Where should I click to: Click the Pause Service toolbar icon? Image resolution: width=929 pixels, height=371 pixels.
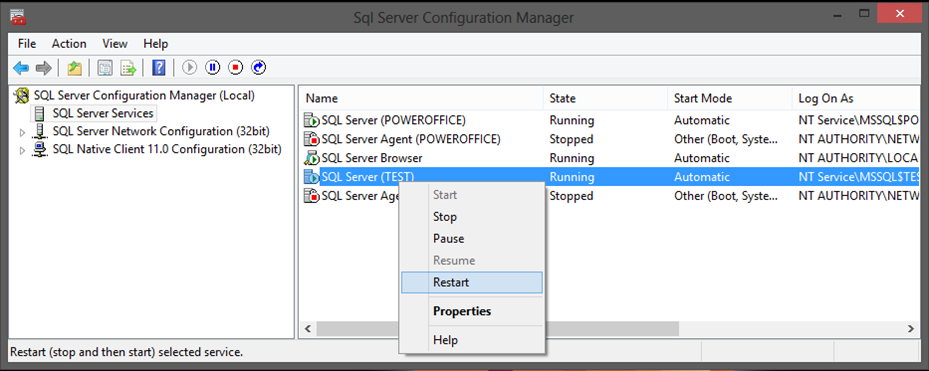point(212,68)
